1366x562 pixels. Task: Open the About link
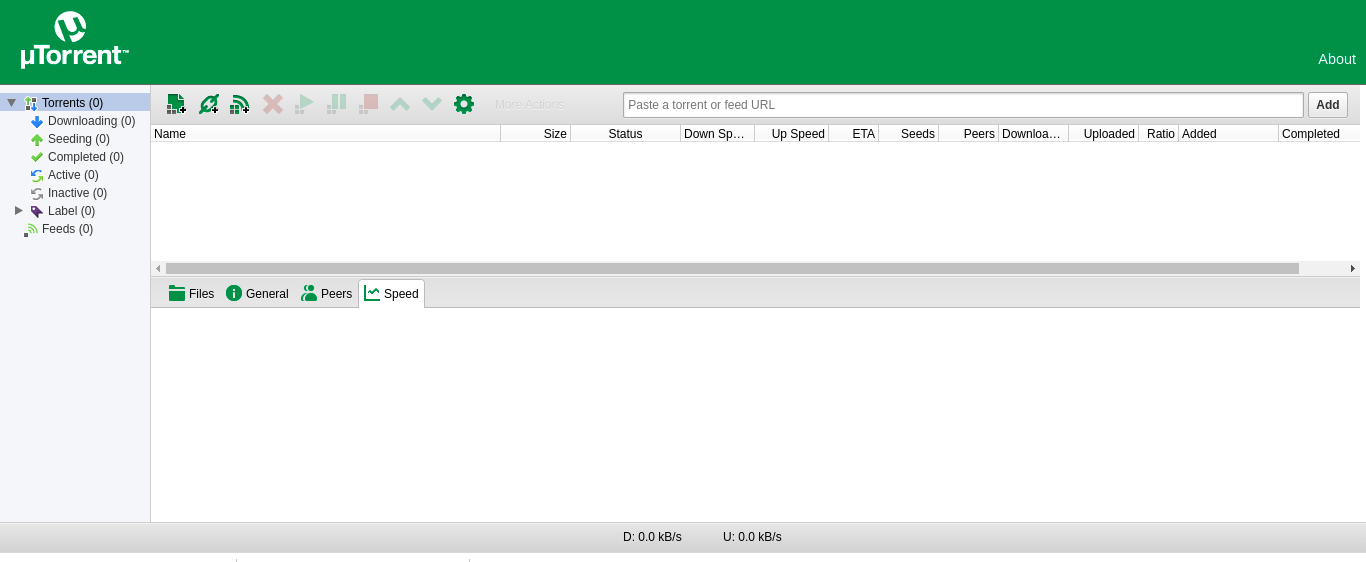pyautogui.click(x=1336, y=59)
